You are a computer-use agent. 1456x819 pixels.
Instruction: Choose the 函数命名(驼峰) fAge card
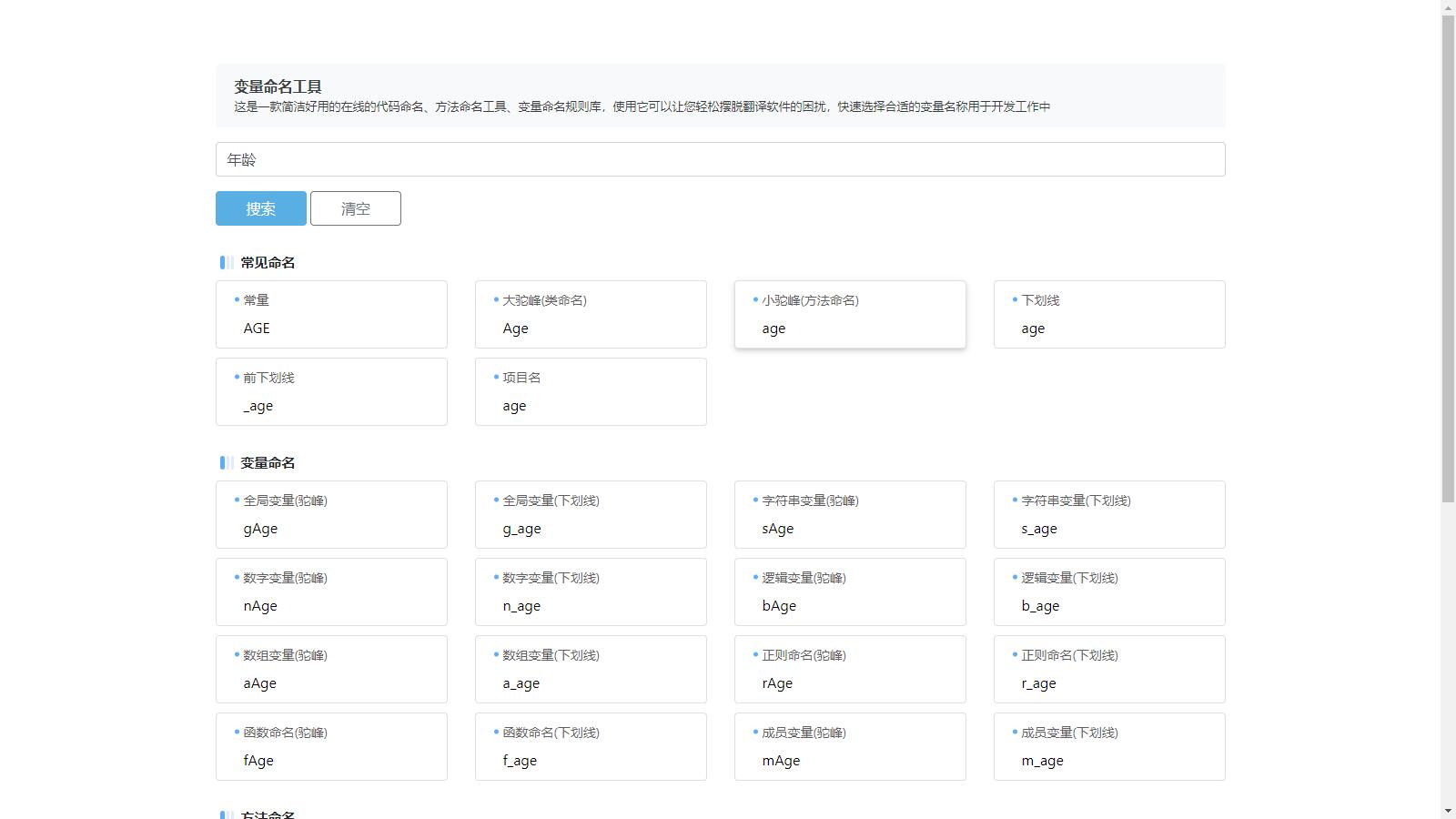[331, 747]
